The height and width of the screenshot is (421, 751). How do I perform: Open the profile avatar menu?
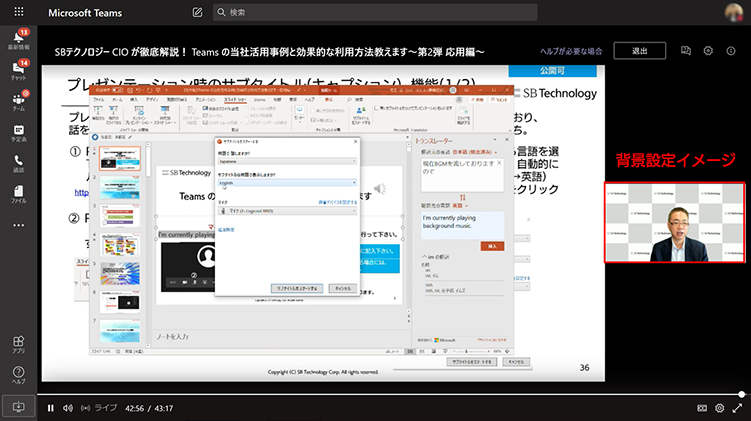(733, 12)
